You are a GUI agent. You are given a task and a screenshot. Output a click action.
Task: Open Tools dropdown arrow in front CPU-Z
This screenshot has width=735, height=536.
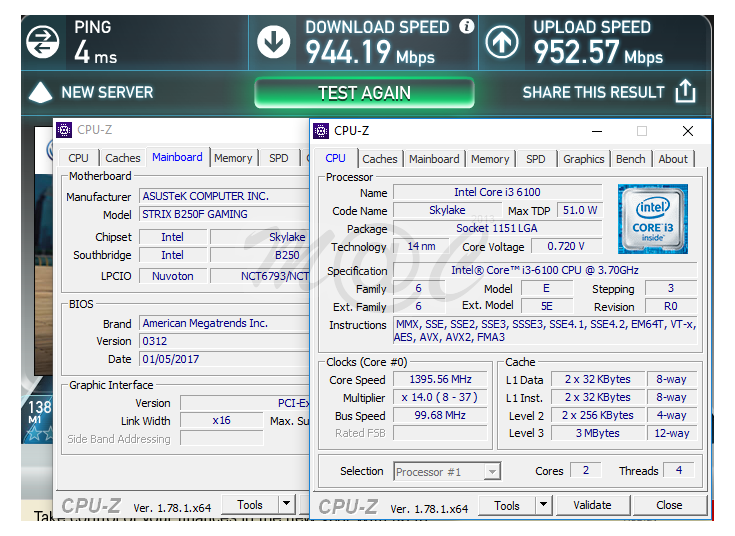point(543,506)
